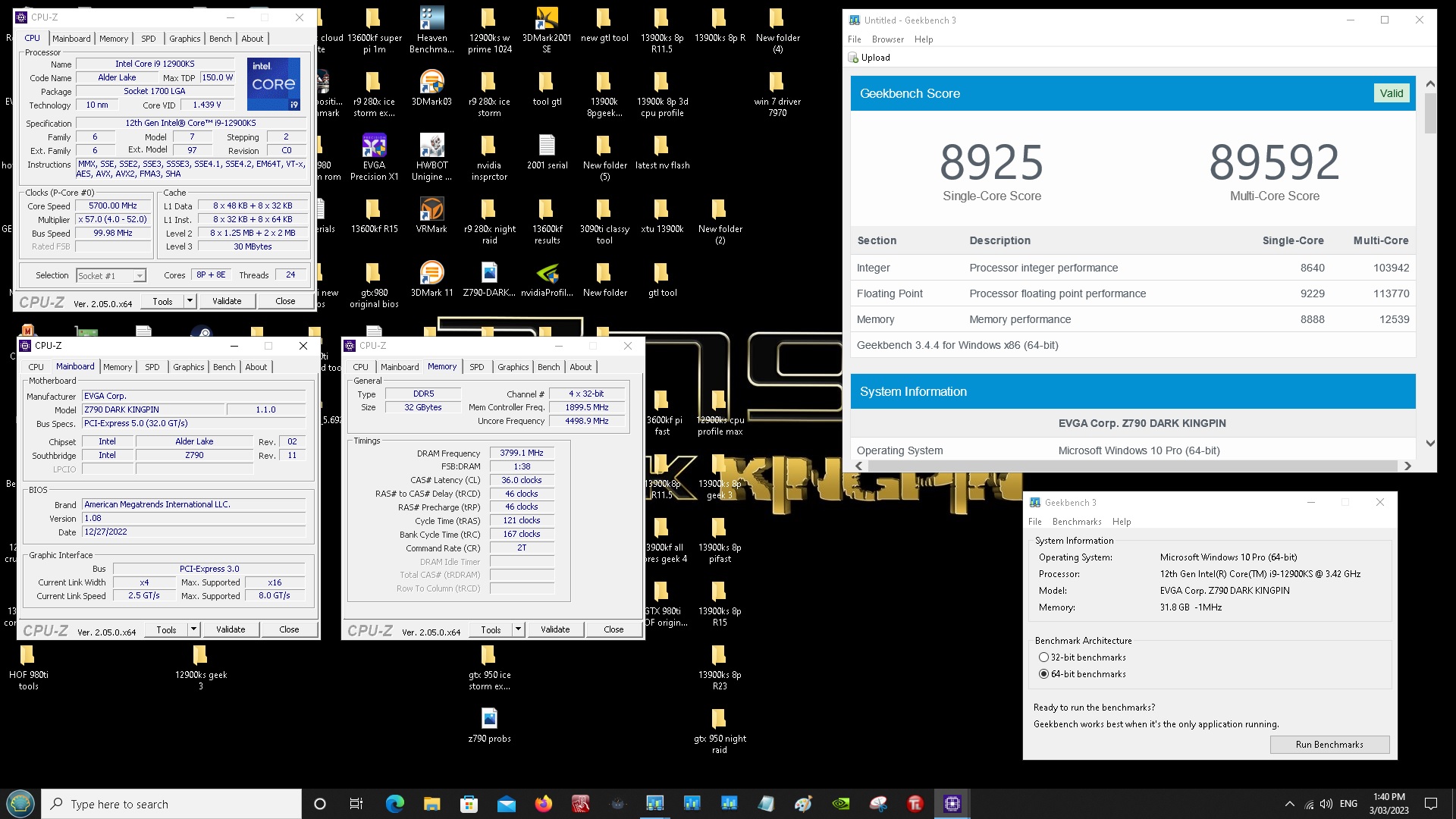Click Validate in the top CPU-Z window
This screenshot has height=819, width=1456.
(x=227, y=301)
